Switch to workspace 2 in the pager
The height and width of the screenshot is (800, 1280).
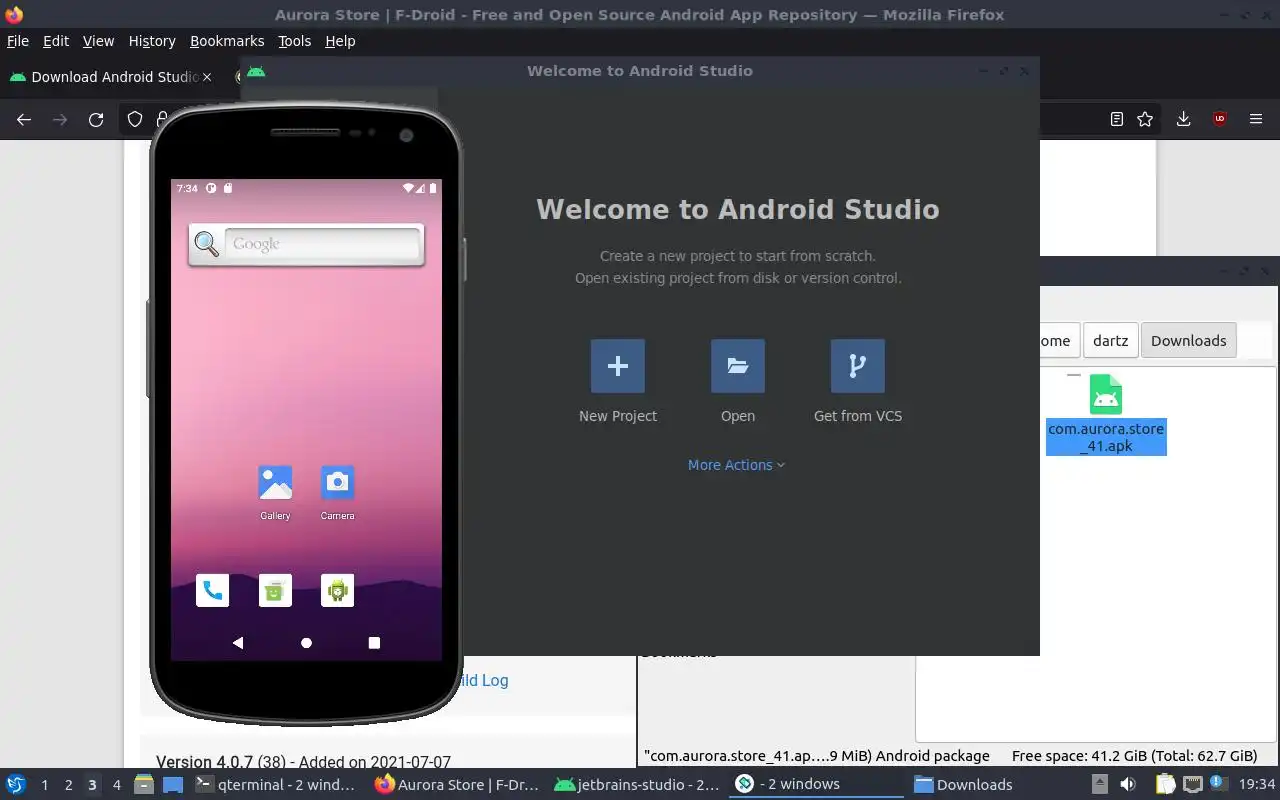point(68,785)
